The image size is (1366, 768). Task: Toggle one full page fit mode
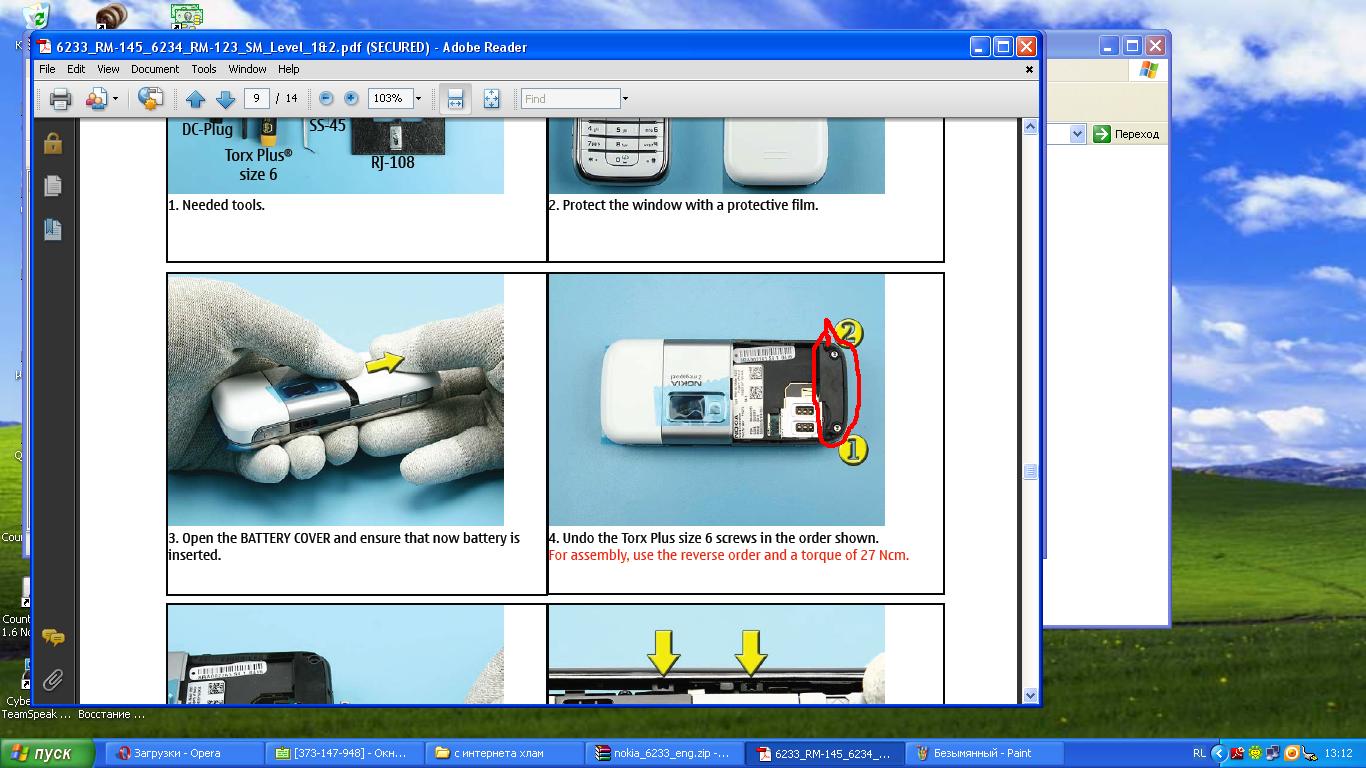click(x=491, y=98)
